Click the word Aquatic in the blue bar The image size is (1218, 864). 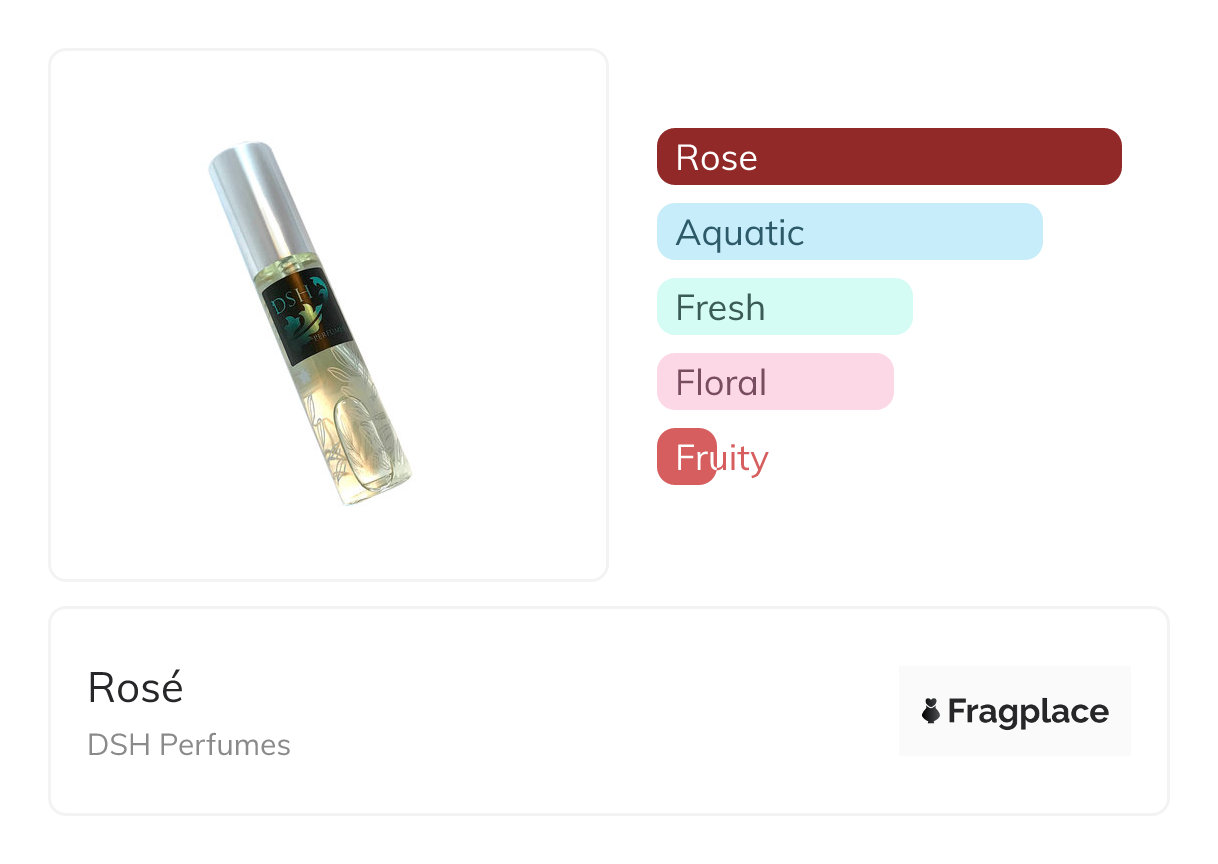click(x=740, y=233)
